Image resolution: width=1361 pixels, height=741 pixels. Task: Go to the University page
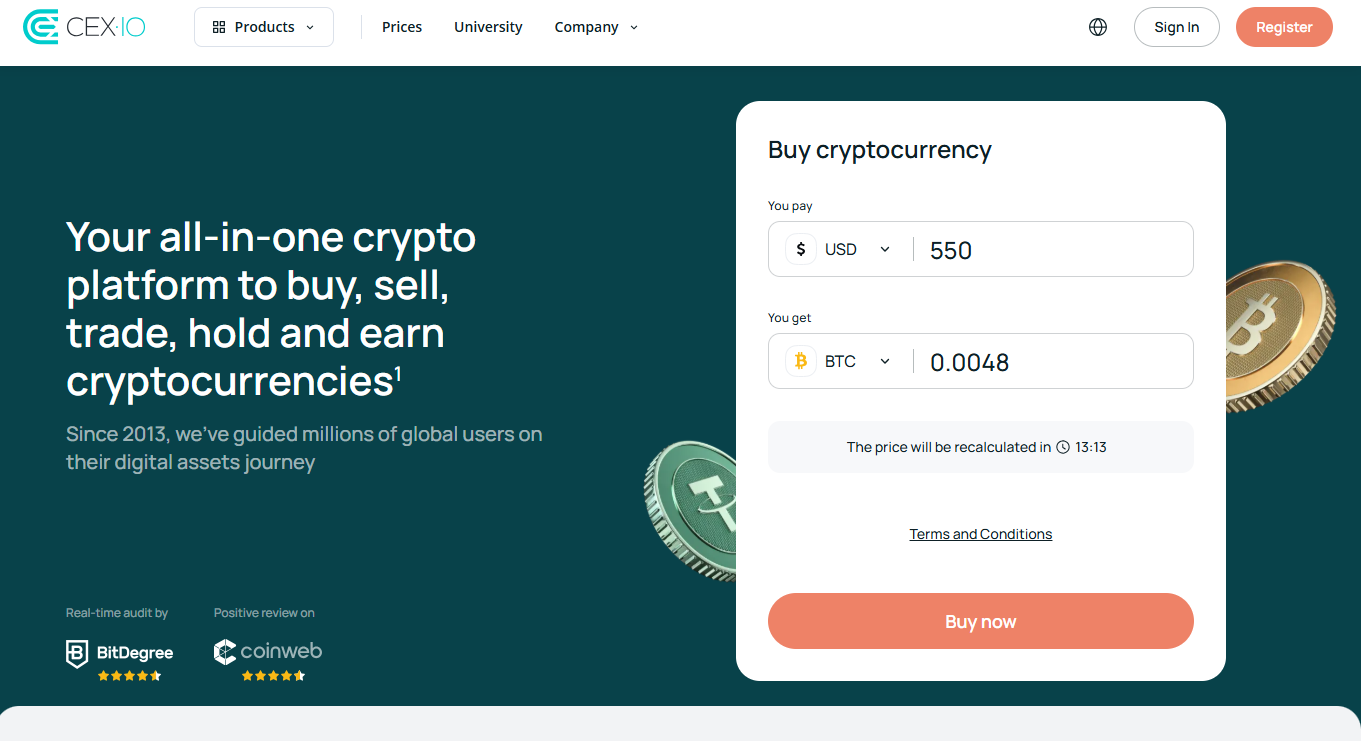click(x=488, y=27)
